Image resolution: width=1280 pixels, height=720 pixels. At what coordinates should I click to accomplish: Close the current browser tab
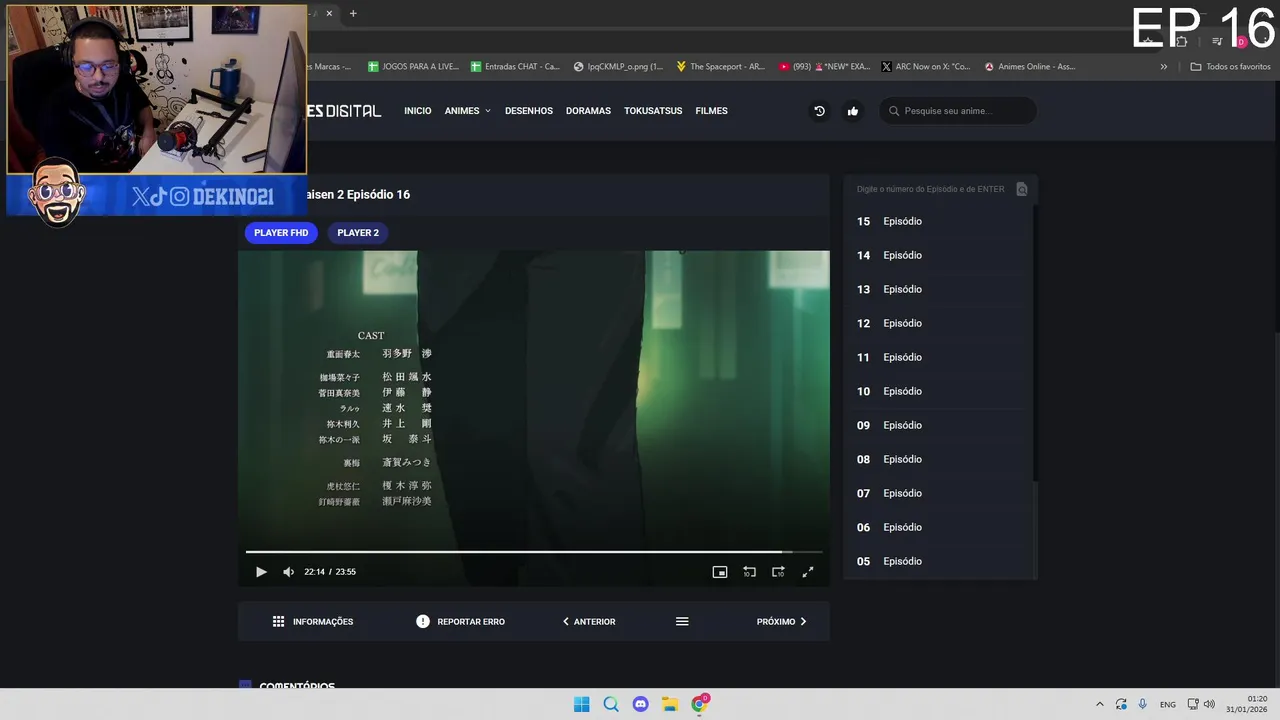(329, 13)
